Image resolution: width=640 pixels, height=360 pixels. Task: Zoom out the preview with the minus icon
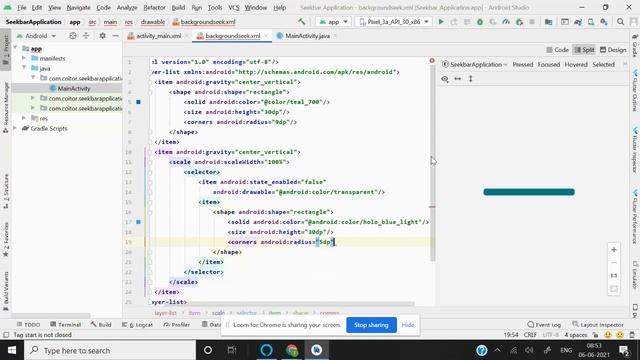[613, 262]
